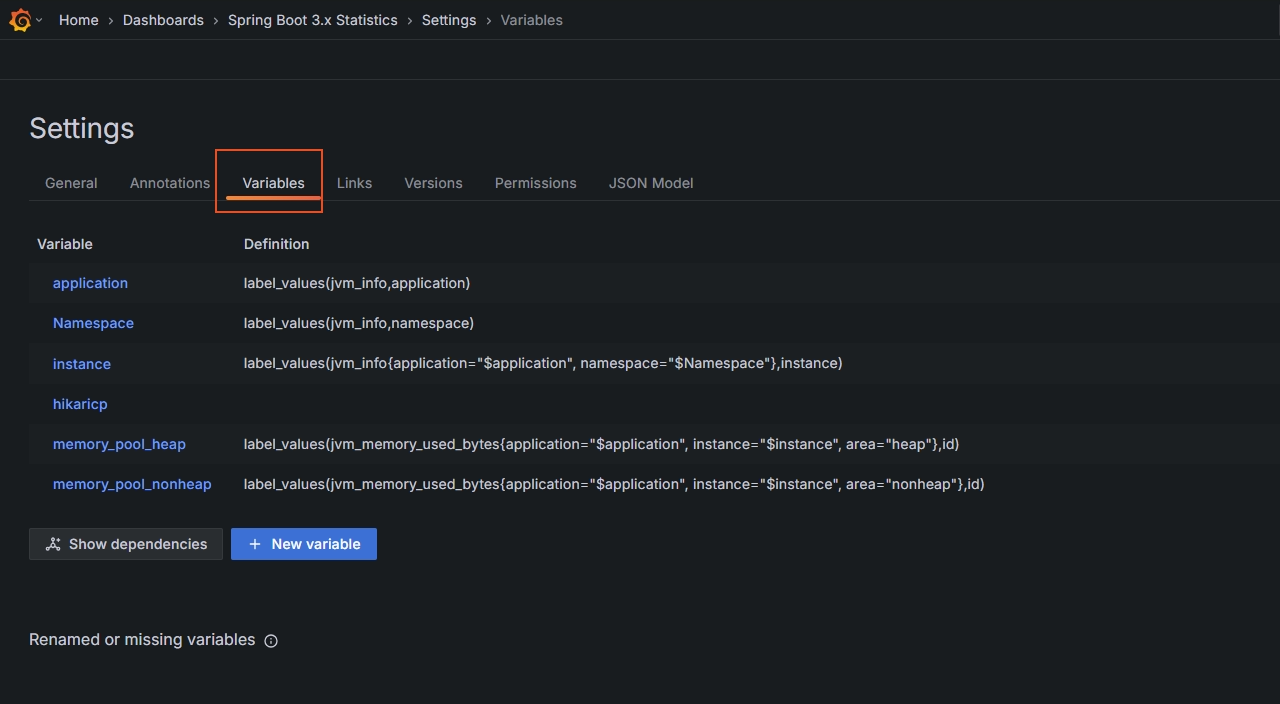The height and width of the screenshot is (704, 1280).
Task: Open the Namespace variable
Action: pyautogui.click(x=93, y=323)
